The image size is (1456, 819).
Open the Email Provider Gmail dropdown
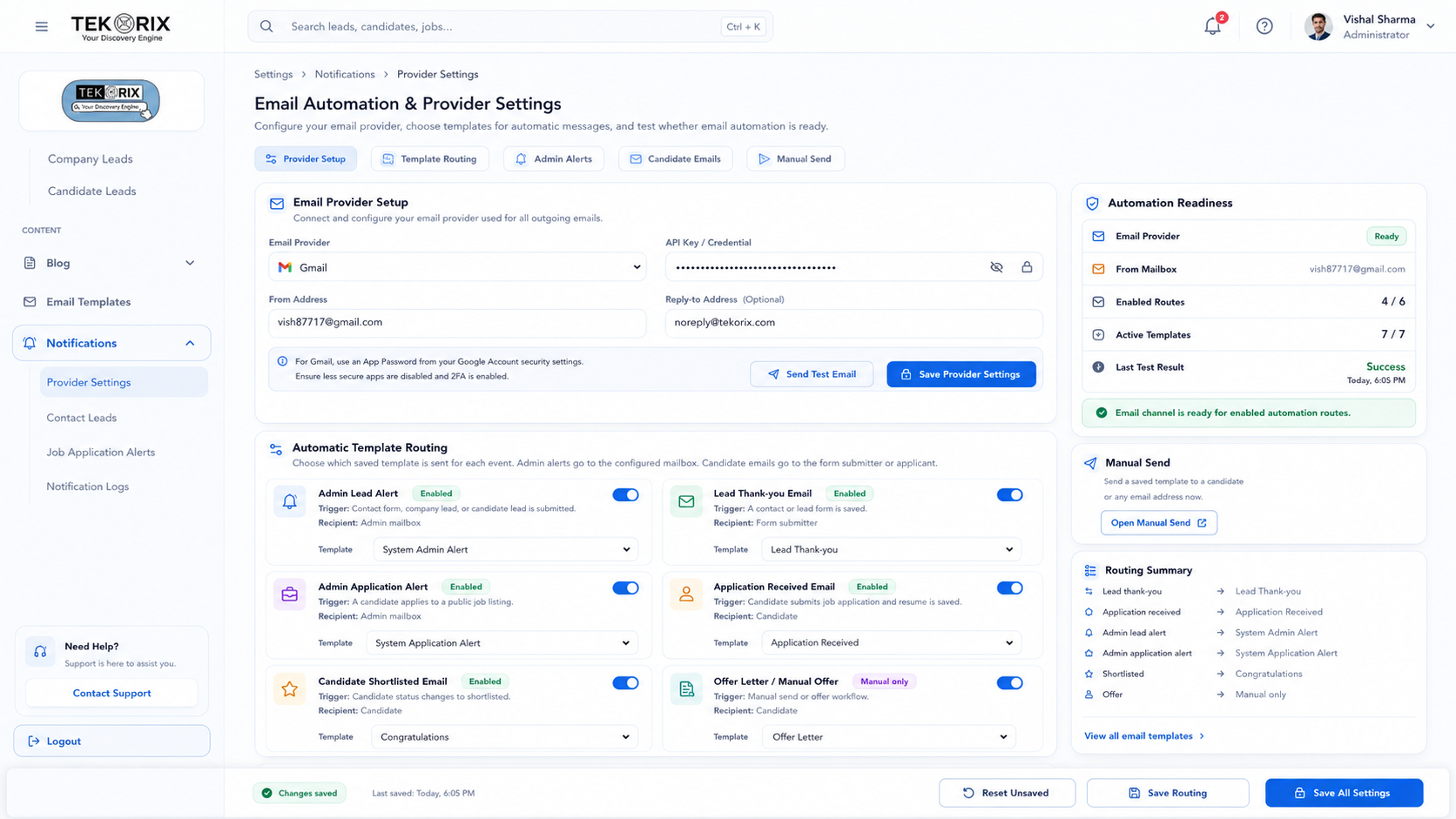457,267
